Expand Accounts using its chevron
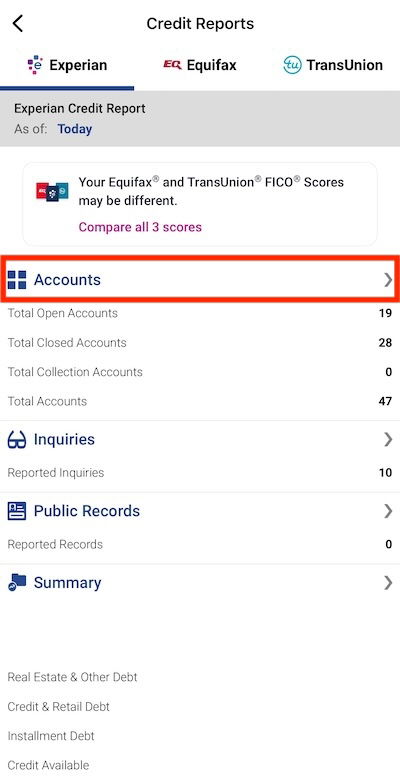This screenshot has height=780, width=400. click(388, 280)
